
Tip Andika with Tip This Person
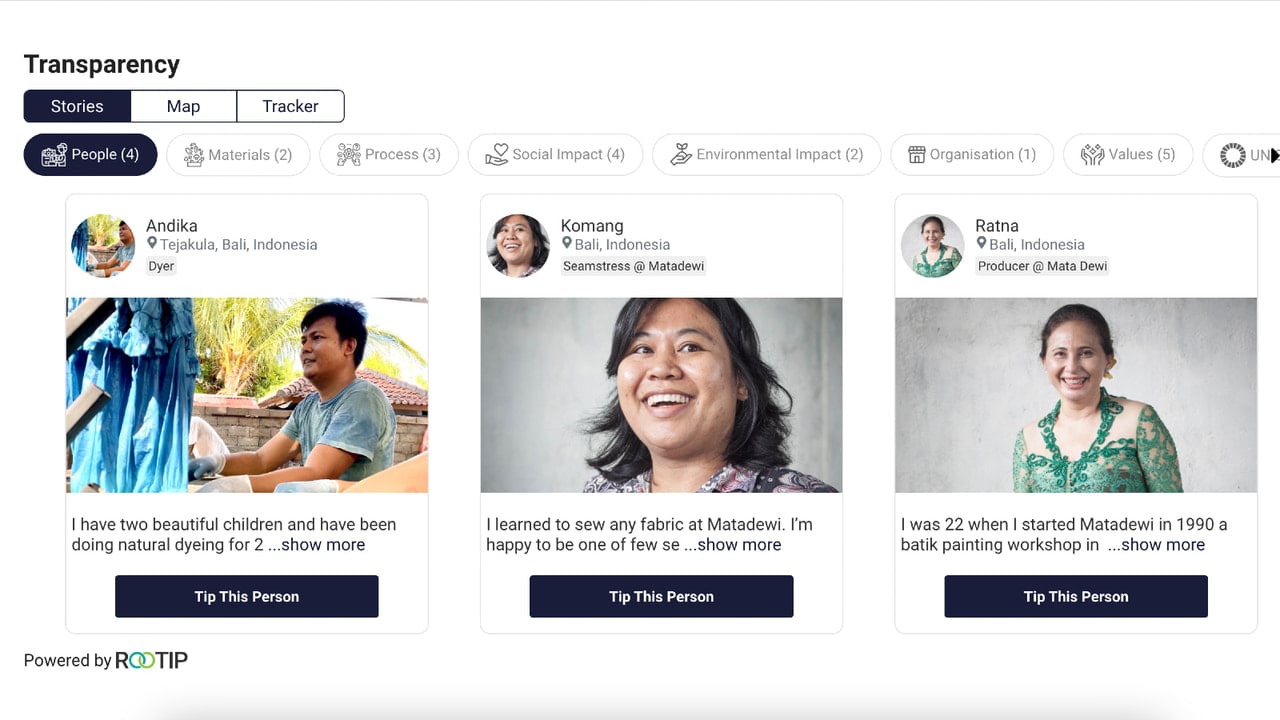[247, 596]
